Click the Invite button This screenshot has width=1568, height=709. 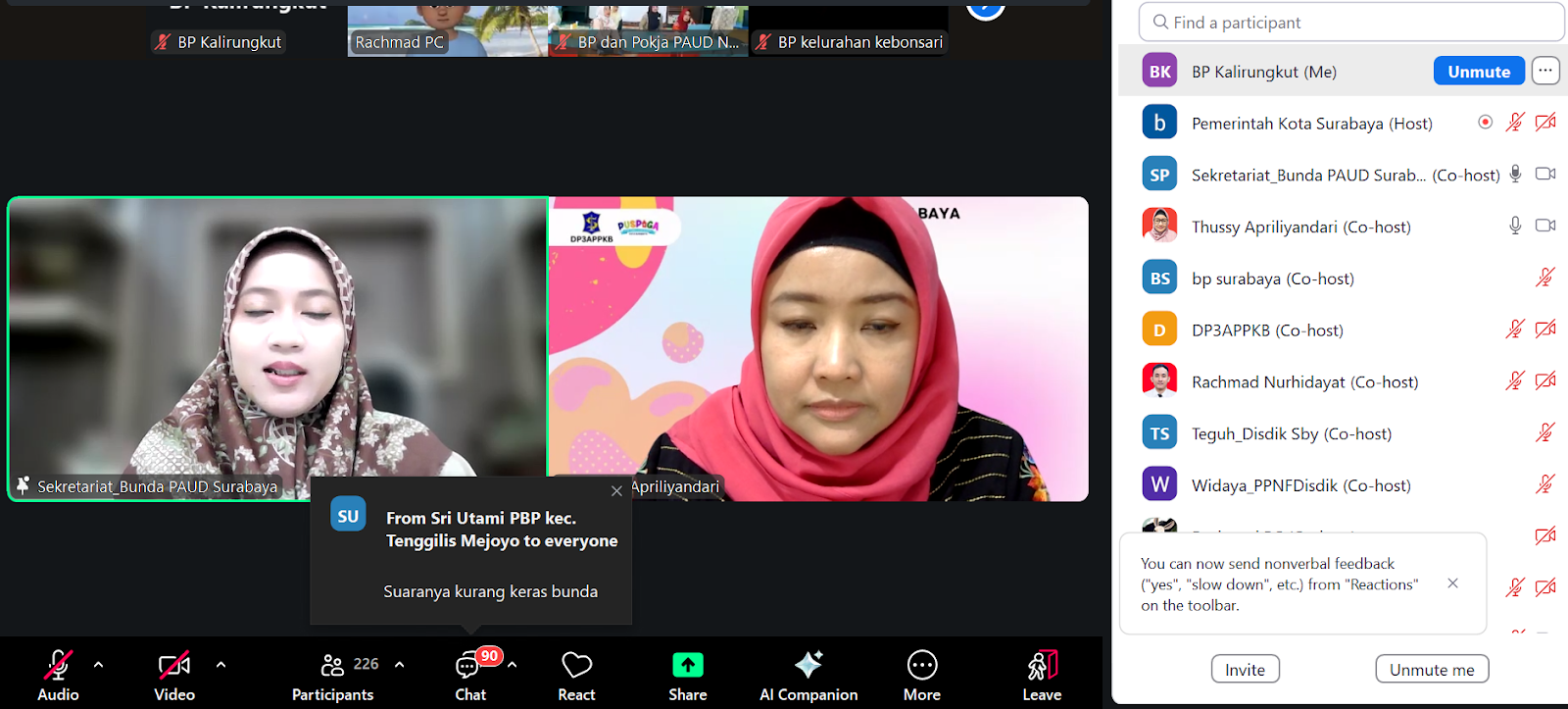1245,670
